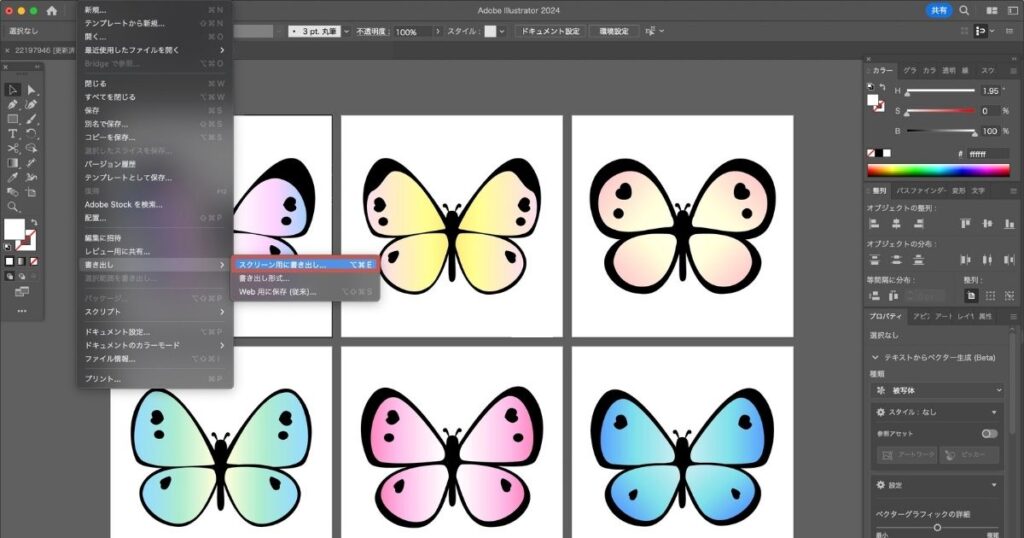Viewport: 1024px width, 538px height.
Task: Click the Home icon in title bar
Action: tap(51, 10)
